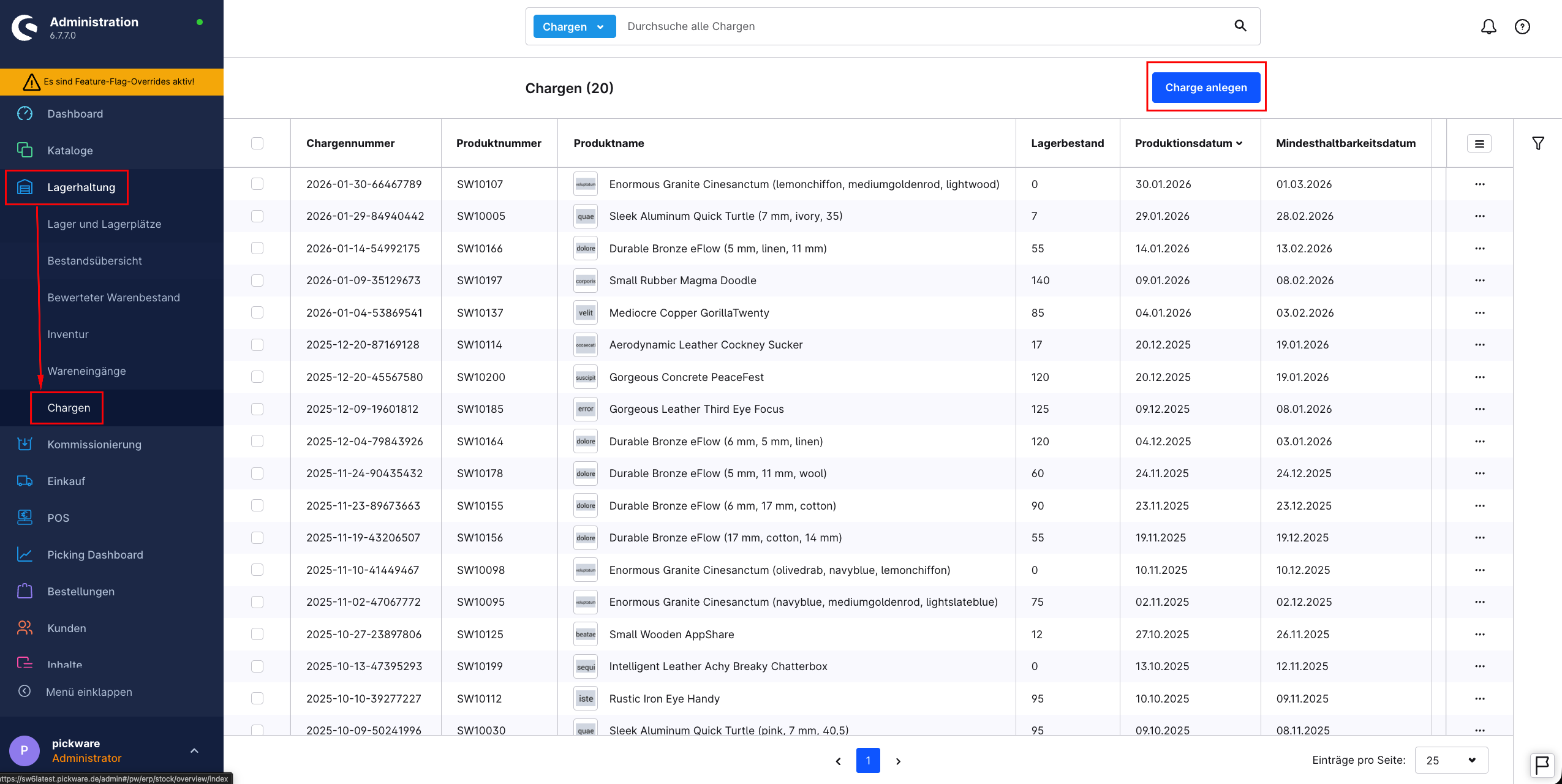The image size is (1562, 784).
Task: Select checkbox for batch 2026-01-30-66467789
Action: click(257, 184)
